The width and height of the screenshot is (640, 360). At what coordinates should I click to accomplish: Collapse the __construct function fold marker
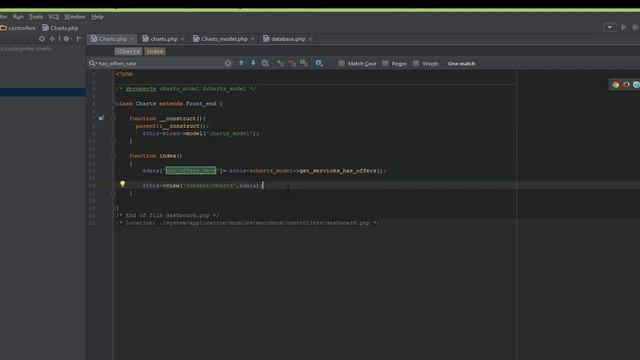coord(113,118)
